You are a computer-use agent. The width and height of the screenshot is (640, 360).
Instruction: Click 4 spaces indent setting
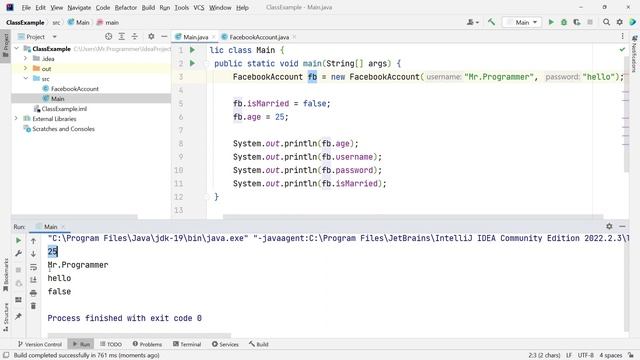click(611, 355)
